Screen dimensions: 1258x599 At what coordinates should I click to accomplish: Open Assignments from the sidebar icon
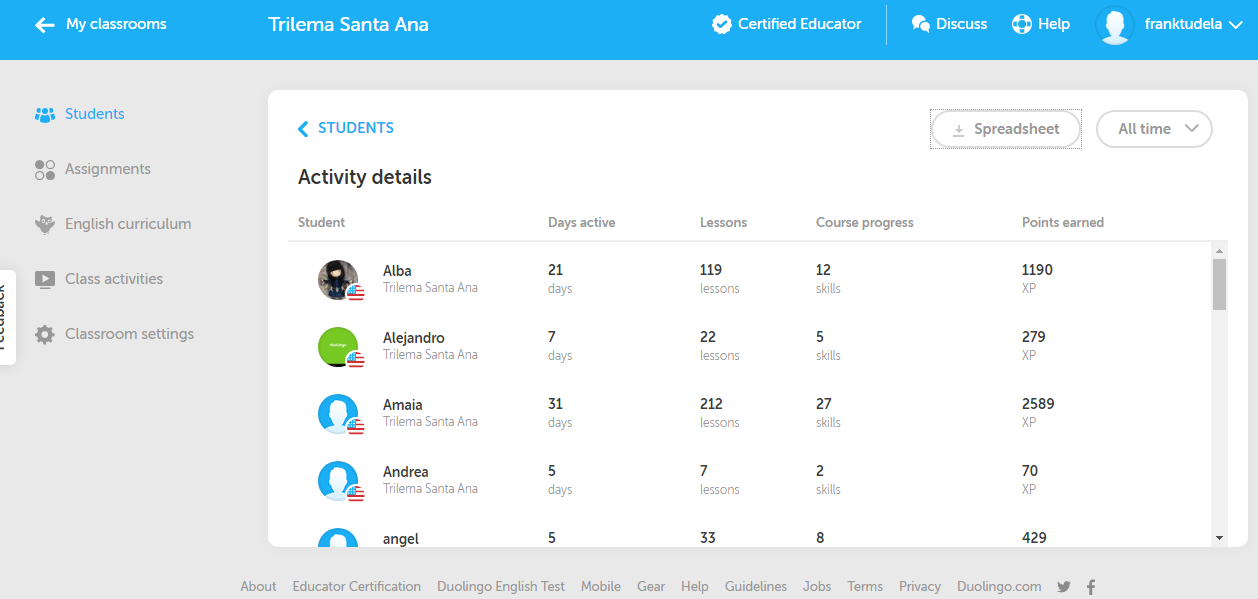45,169
